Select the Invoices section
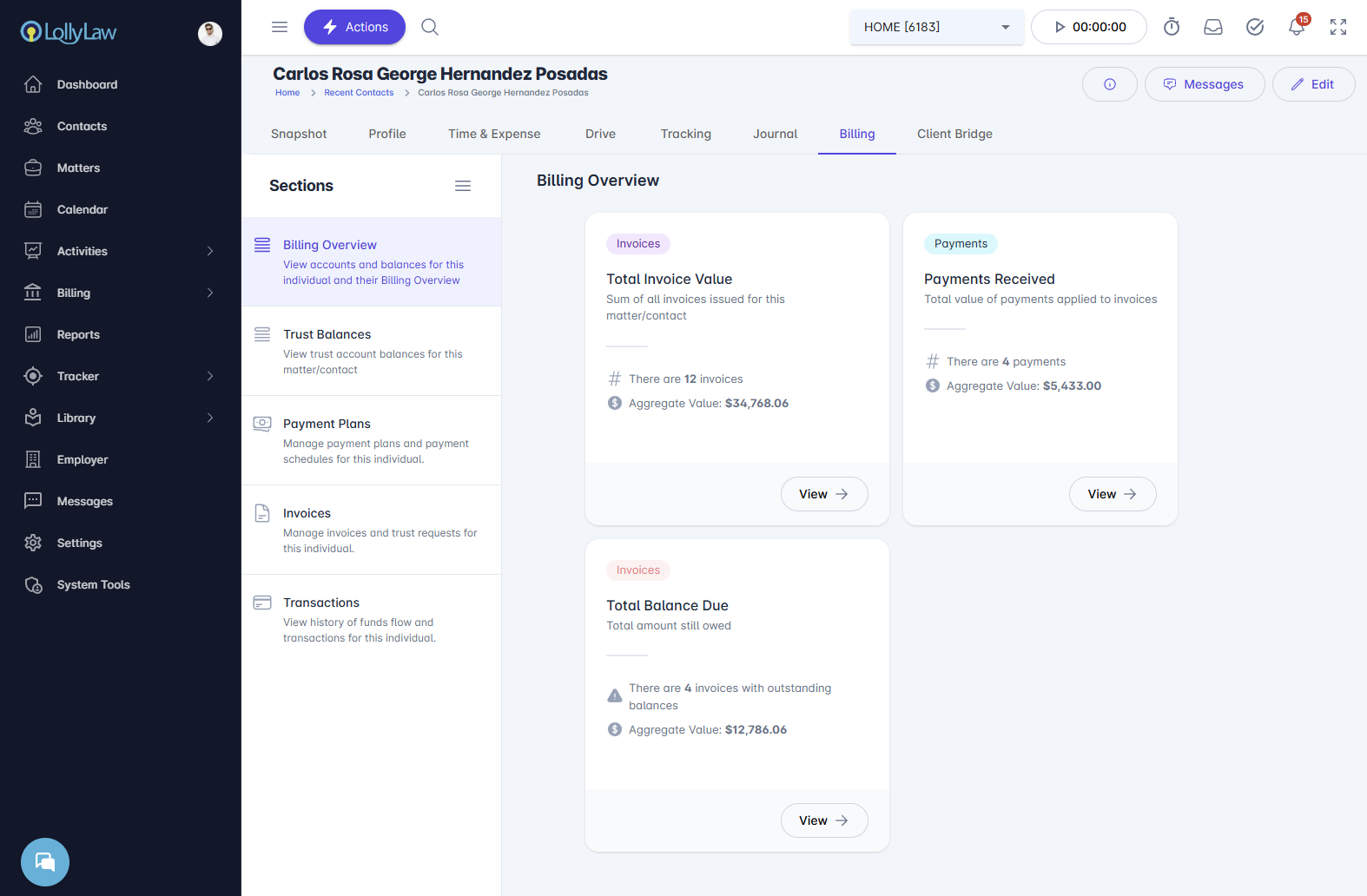The image size is (1367, 896). 372,530
